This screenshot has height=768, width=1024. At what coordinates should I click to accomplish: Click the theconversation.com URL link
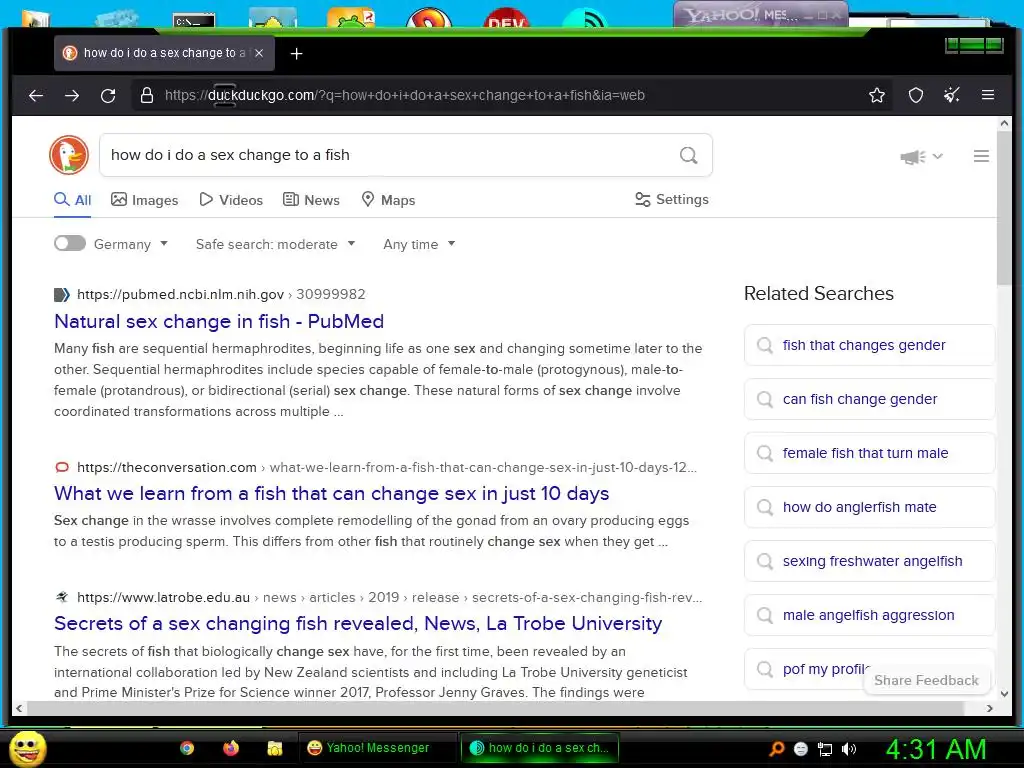167,468
